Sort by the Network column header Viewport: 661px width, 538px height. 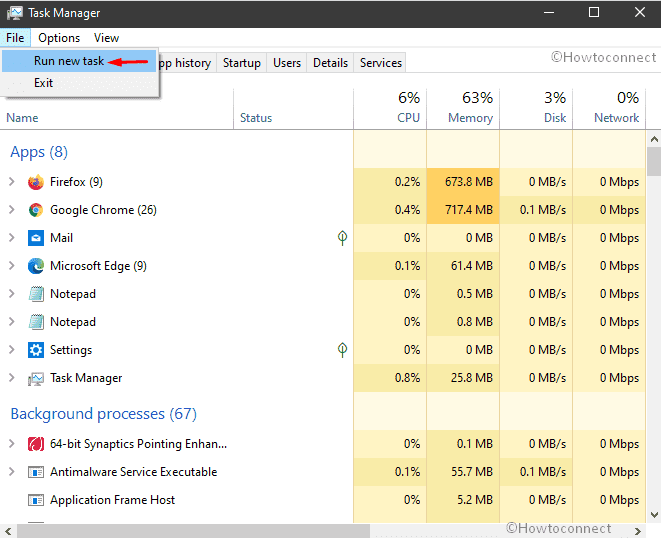tap(609, 109)
